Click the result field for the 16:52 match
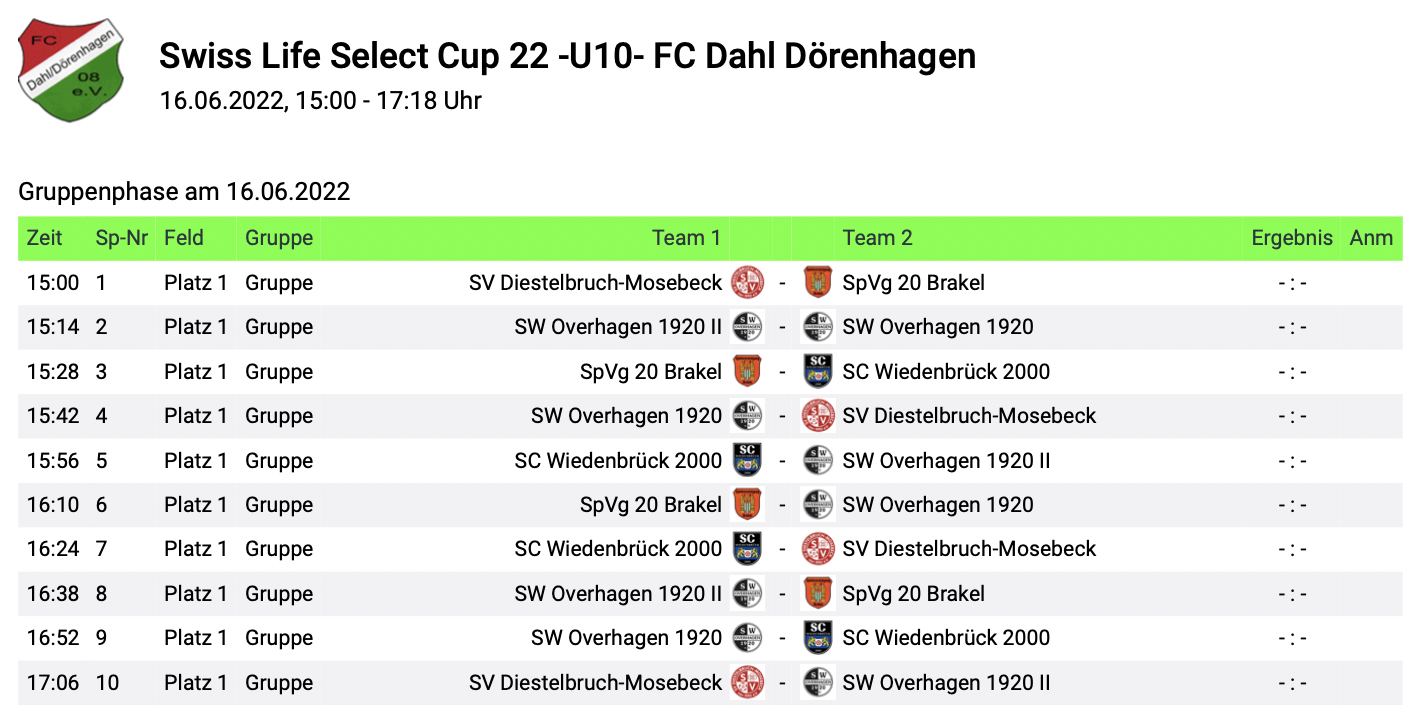1422x722 pixels. tap(1292, 638)
